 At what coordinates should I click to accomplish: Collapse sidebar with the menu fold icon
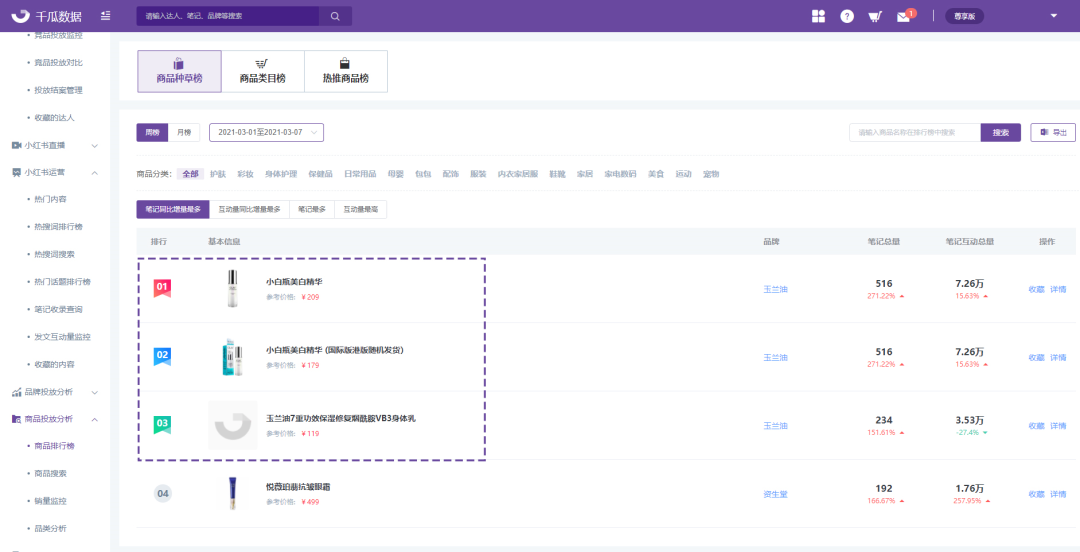[x=105, y=15]
